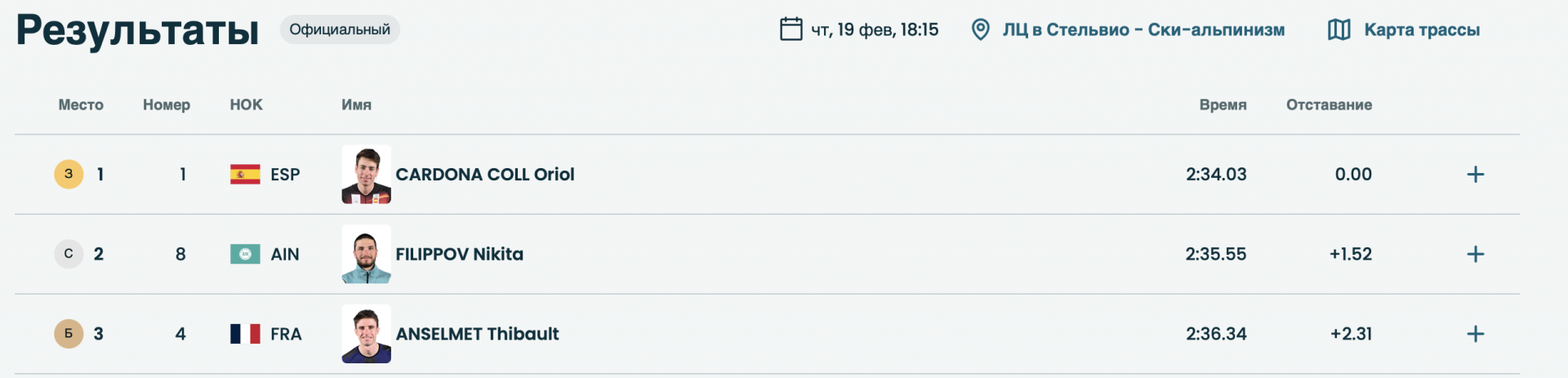Image resolution: width=1568 pixels, height=378 pixels.
Task: Click the AIN neutral flag icon
Action: click(245, 254)
